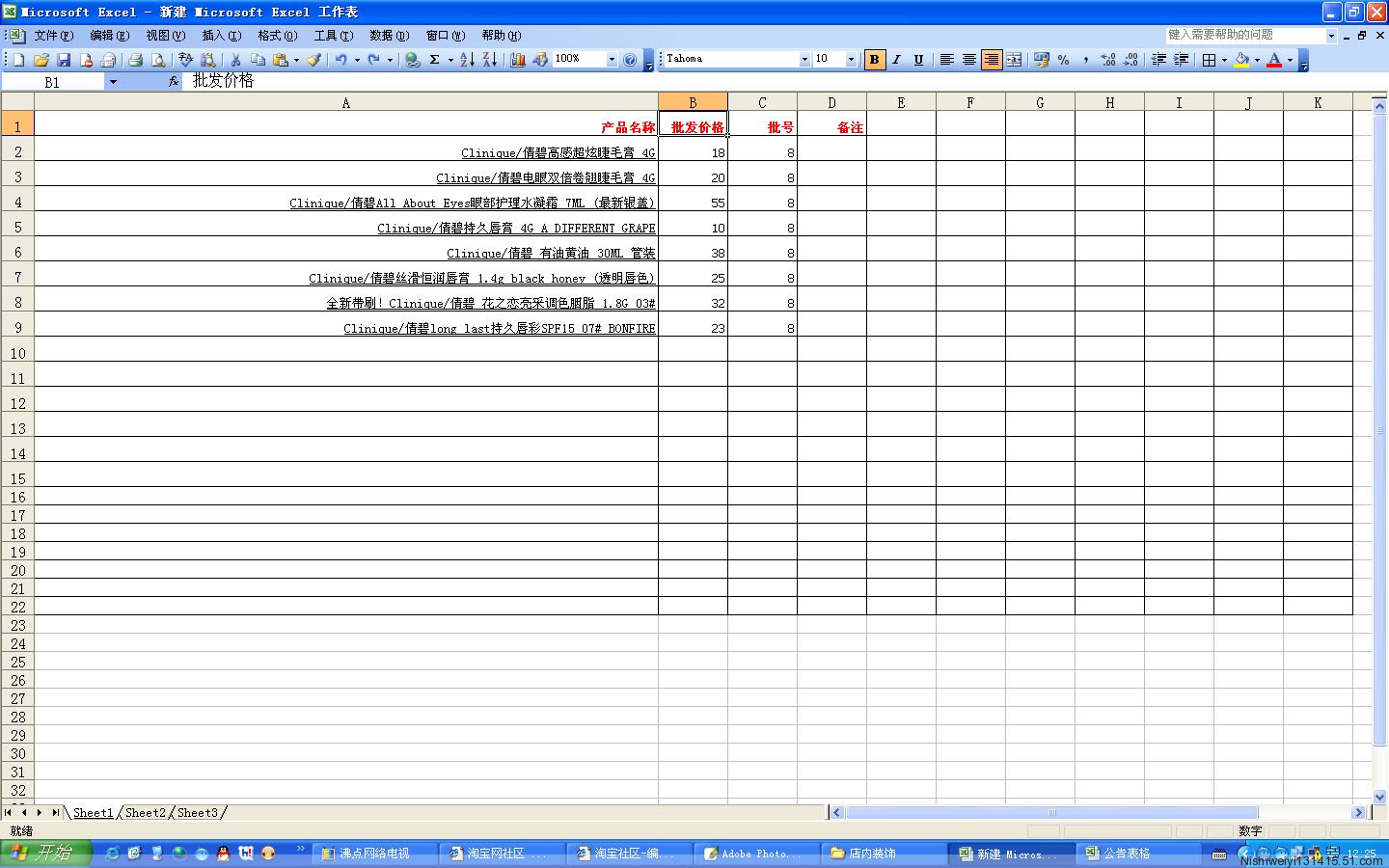Redo the last undone action

point(374,60)
